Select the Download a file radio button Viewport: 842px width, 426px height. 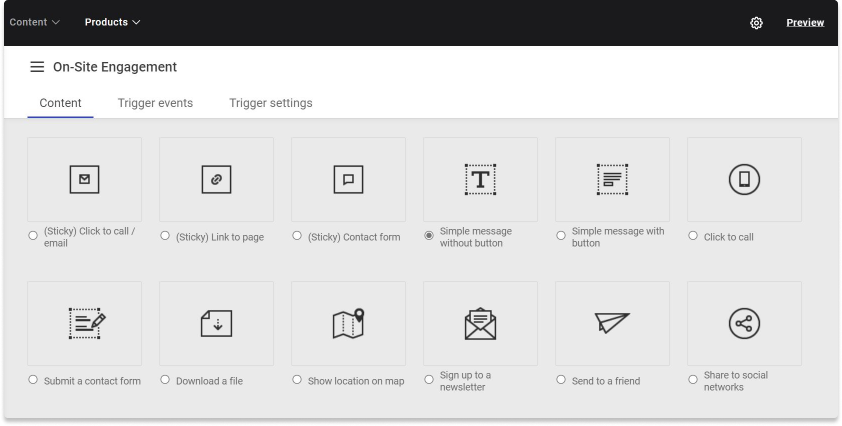point(165,379)
